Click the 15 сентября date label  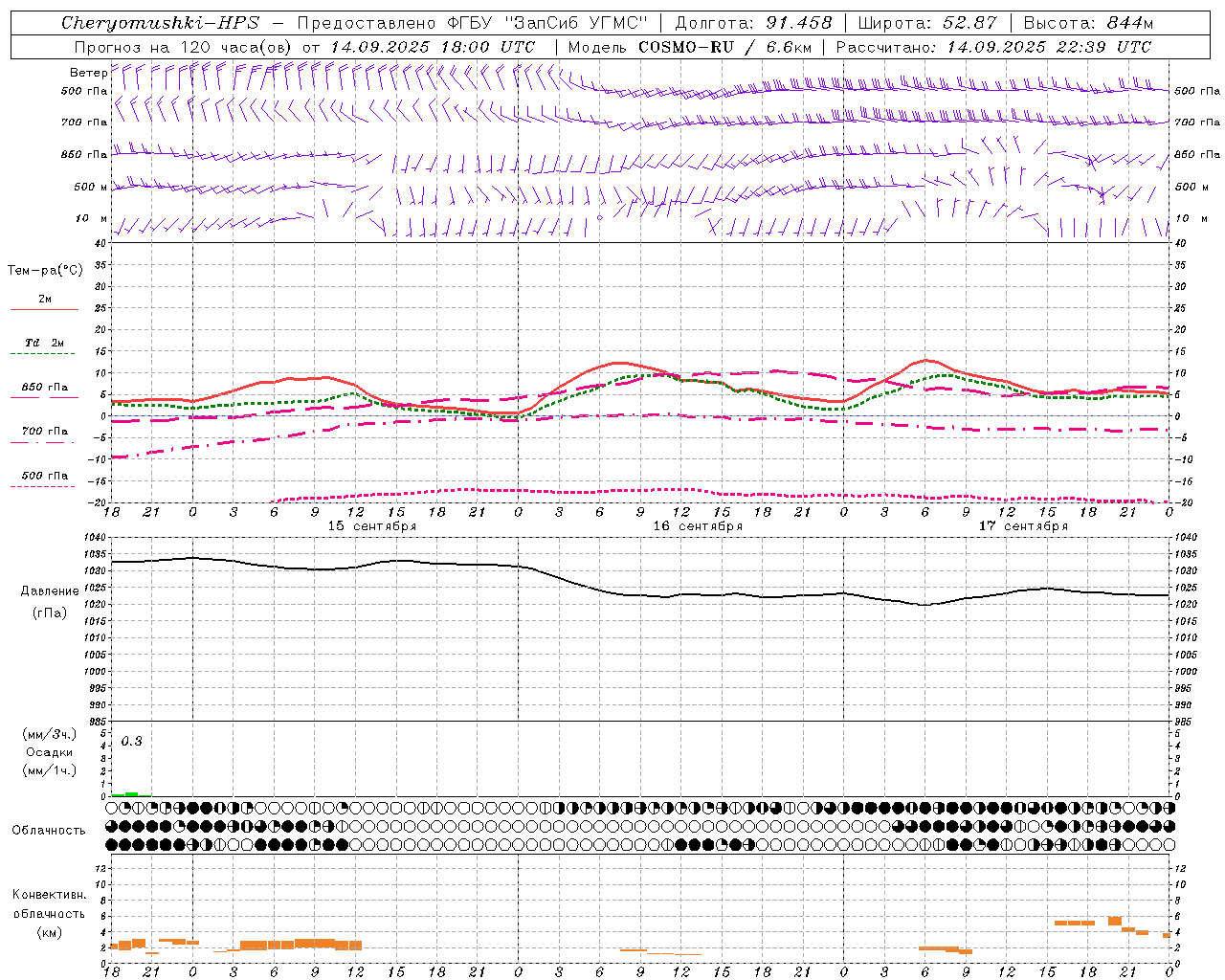tap(372, 526)
